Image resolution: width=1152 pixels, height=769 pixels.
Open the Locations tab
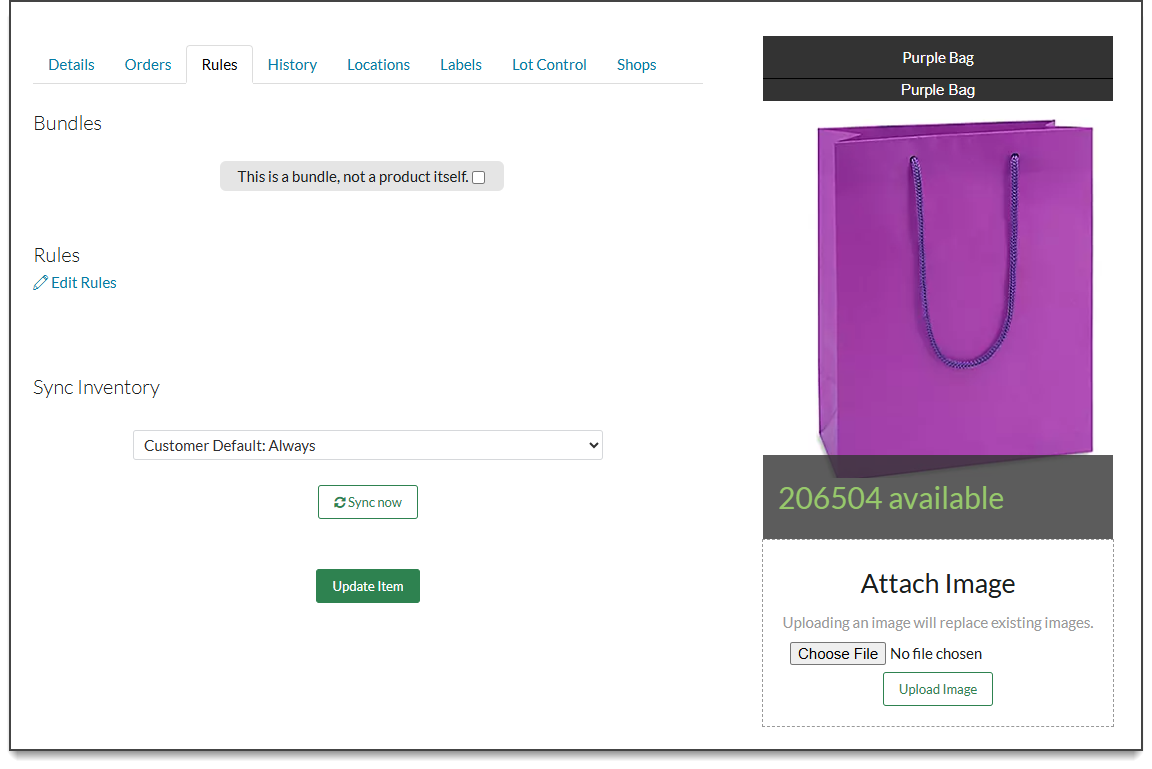point(378,65)
